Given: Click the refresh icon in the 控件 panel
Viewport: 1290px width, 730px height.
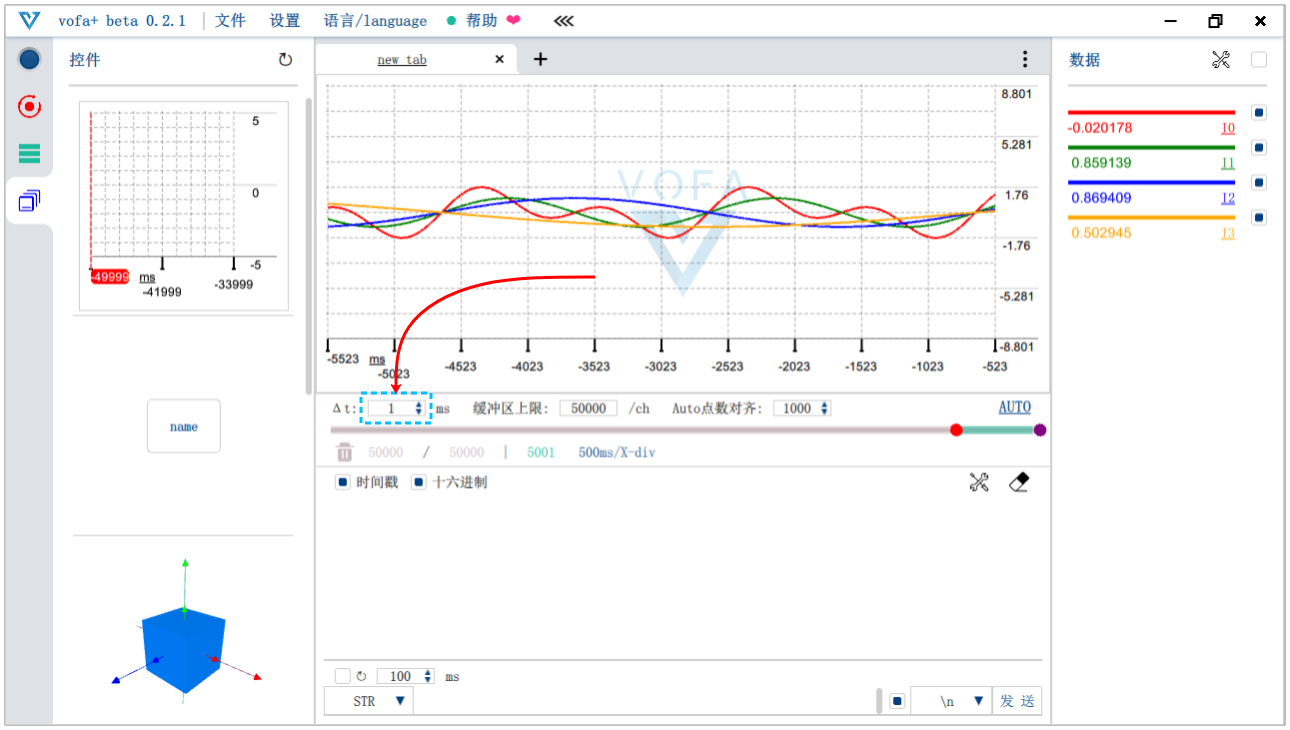Looking at the screenshot, I should pyautogui.click(x=285, y=60).
